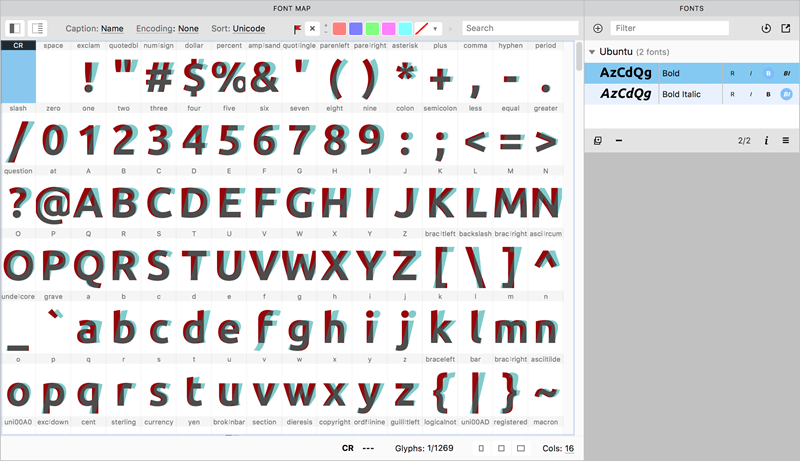Clear the glyph color flag with the X button
800x461 pixels.
tap(312, 29)
